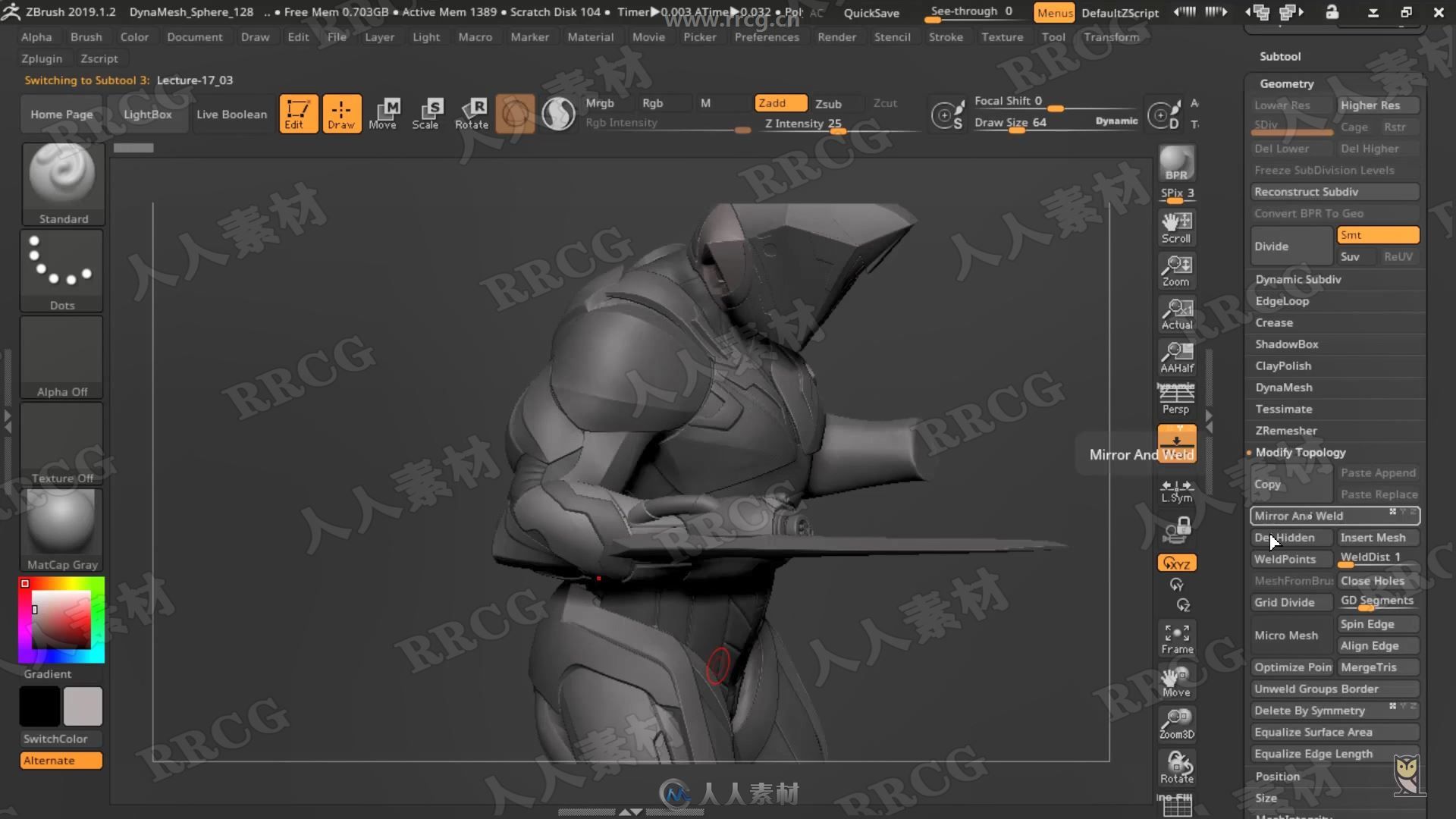Click the Frame view icon
Viewport: 1456px width, 819px height.
click(1176, 636)
